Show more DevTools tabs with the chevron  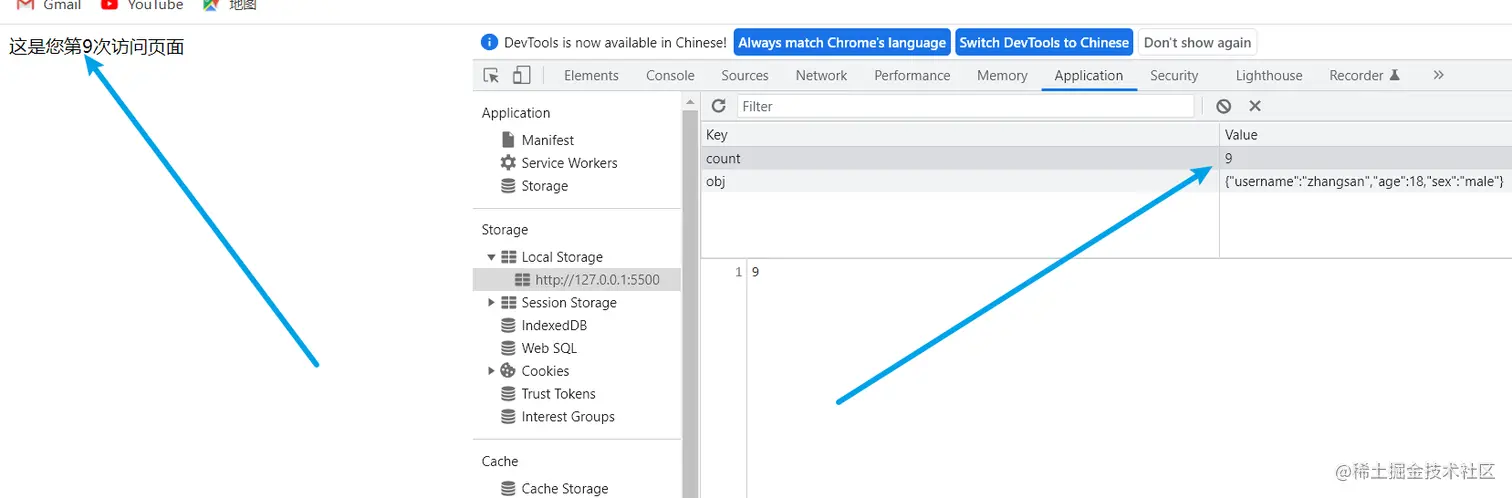[1438, 76]
